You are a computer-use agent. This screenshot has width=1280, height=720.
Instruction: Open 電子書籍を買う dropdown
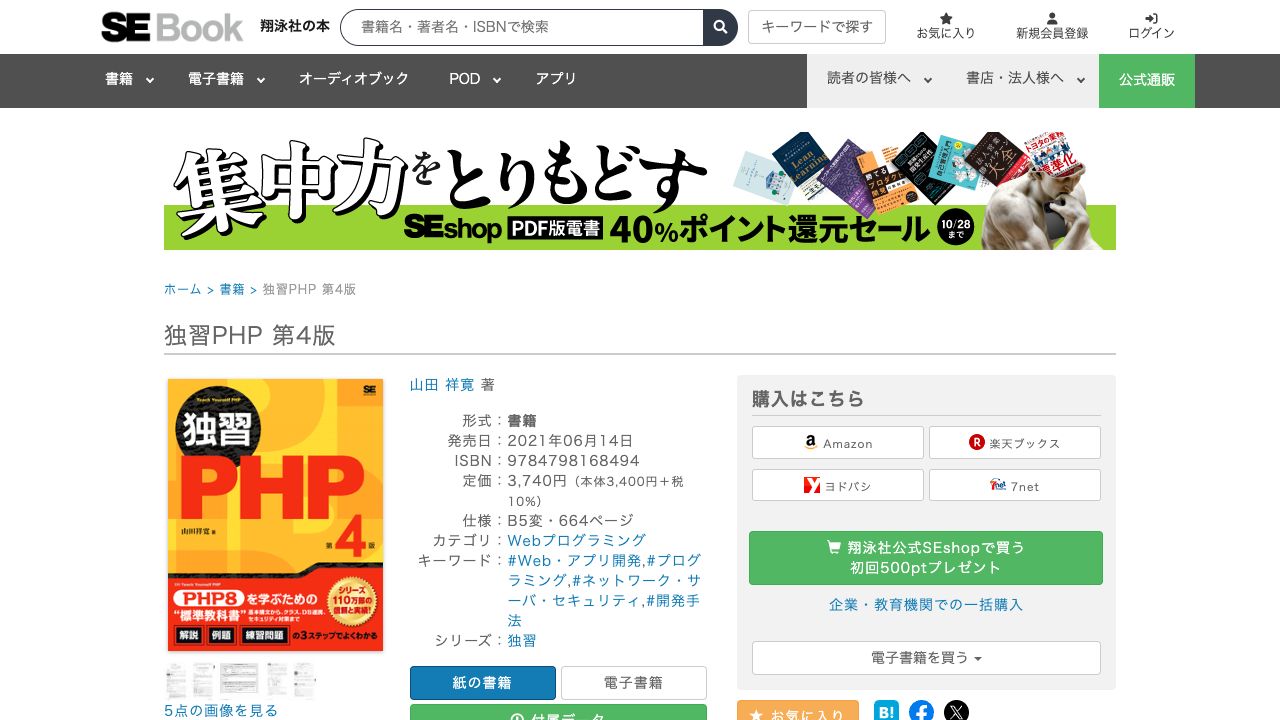(x=926, y=658)
